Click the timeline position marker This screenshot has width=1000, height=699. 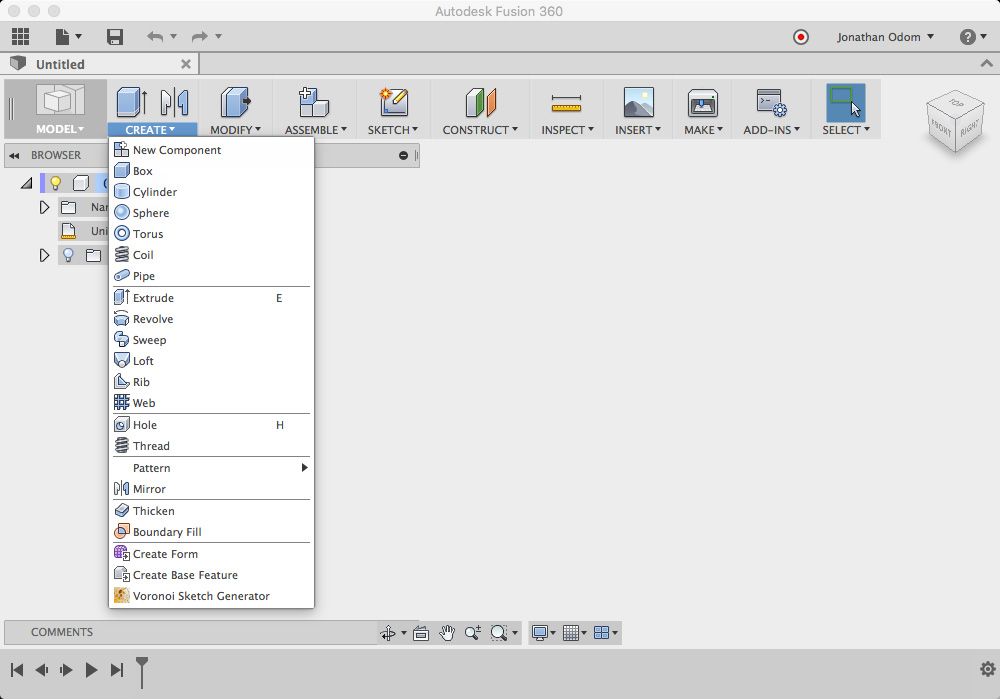point(142,672)
